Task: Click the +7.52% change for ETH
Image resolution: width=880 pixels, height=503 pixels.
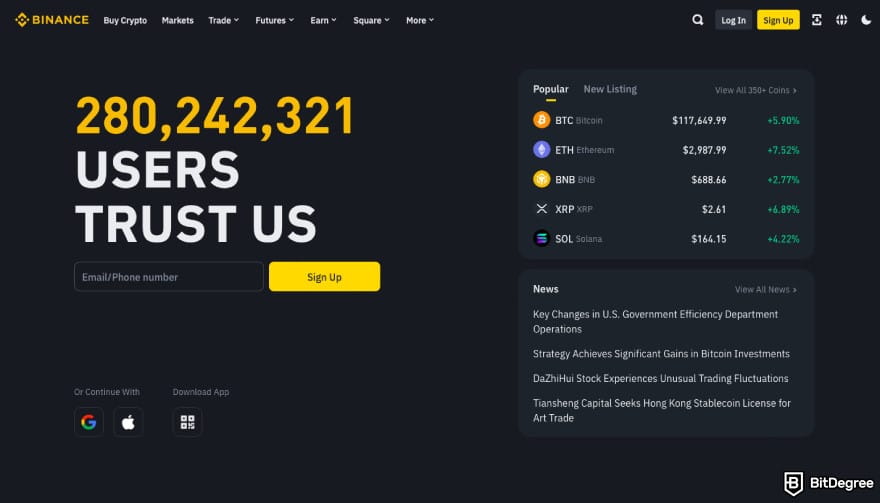Action: (783, 150)
